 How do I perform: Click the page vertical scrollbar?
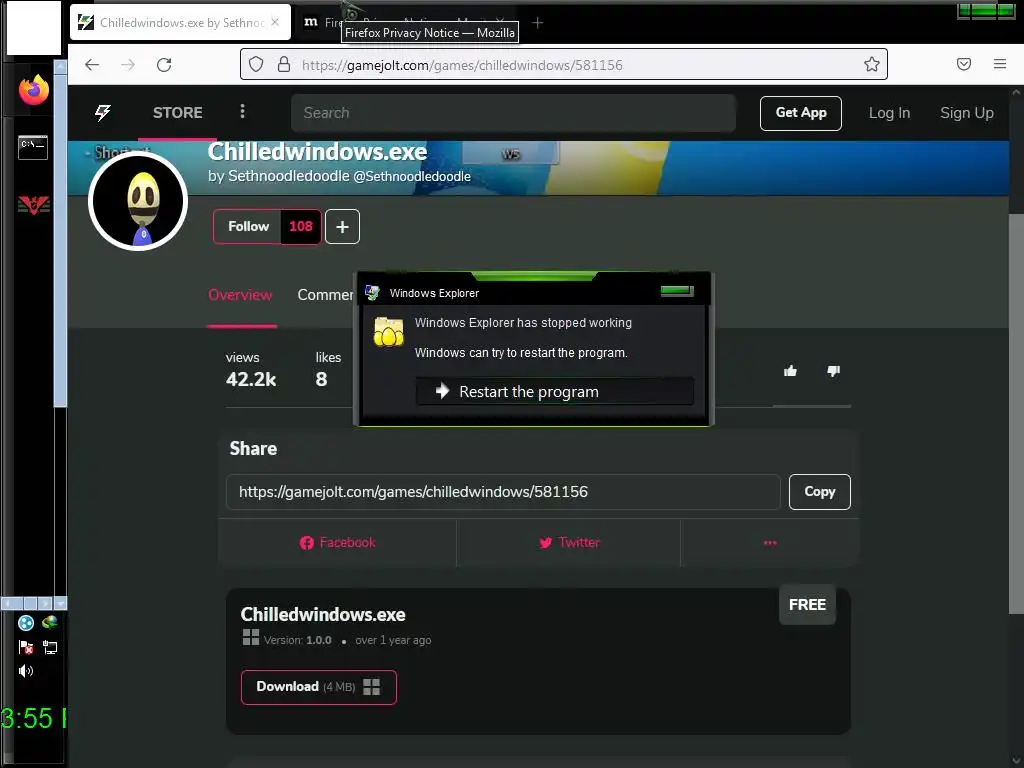[x=1016, y=411]
